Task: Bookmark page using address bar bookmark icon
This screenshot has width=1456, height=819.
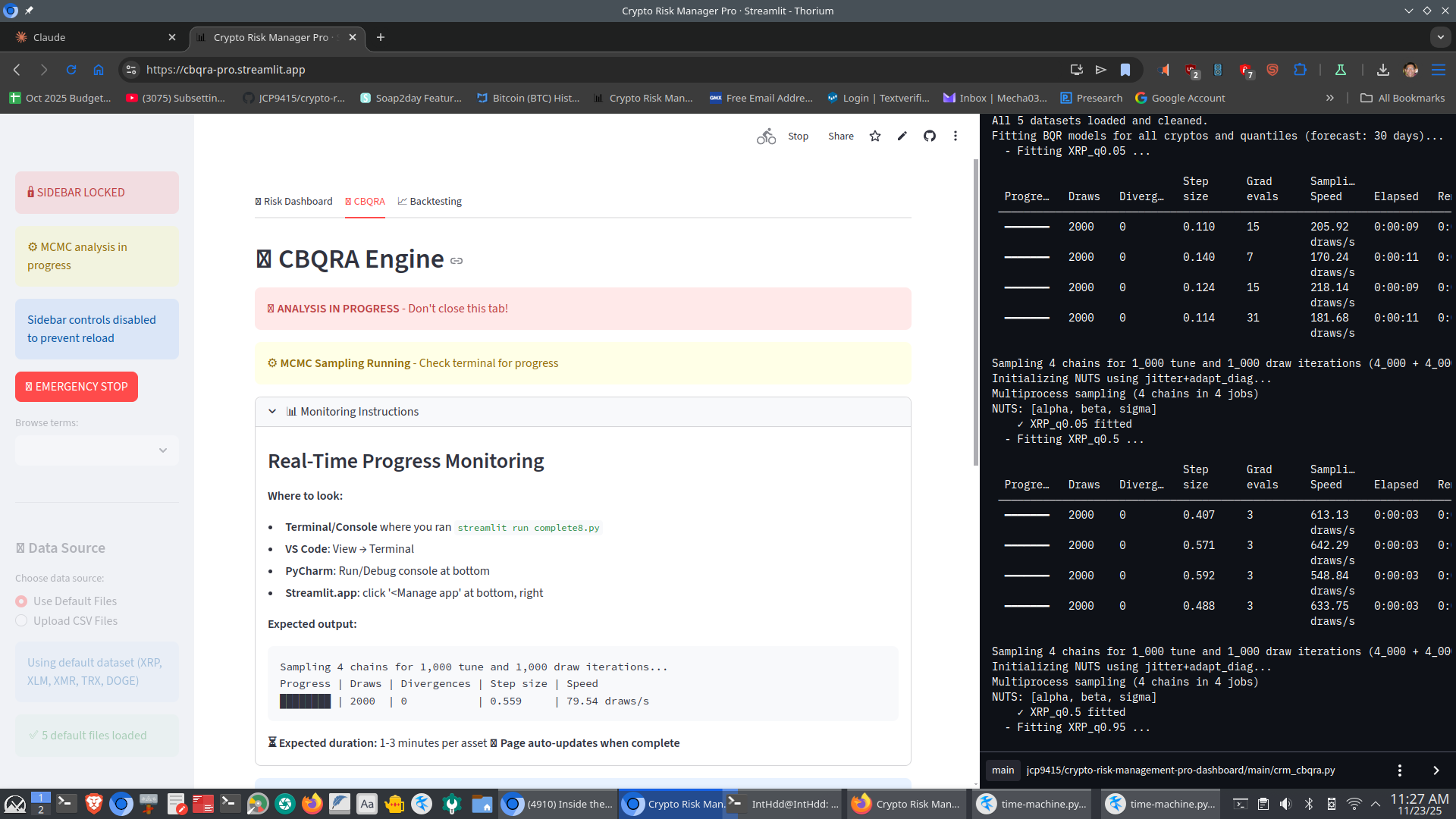Action: pyautogui.click(x=1125, y=70)
